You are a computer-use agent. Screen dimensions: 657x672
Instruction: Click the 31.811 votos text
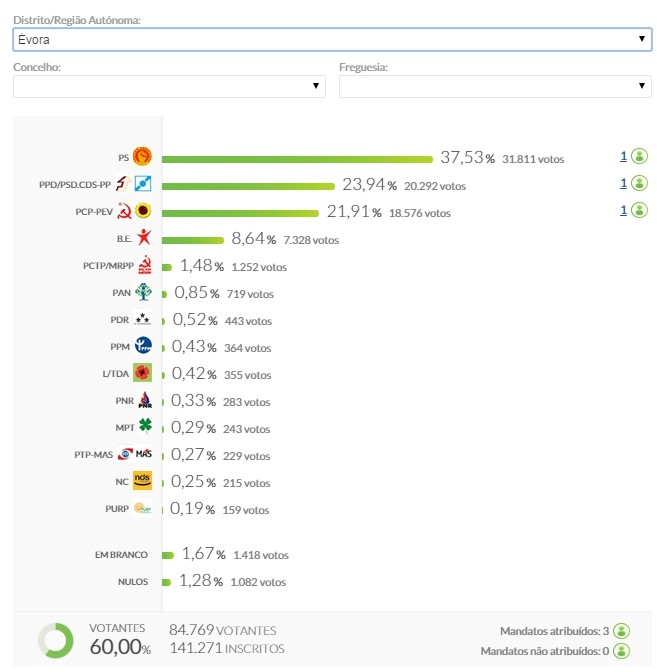tap(533, 159)
